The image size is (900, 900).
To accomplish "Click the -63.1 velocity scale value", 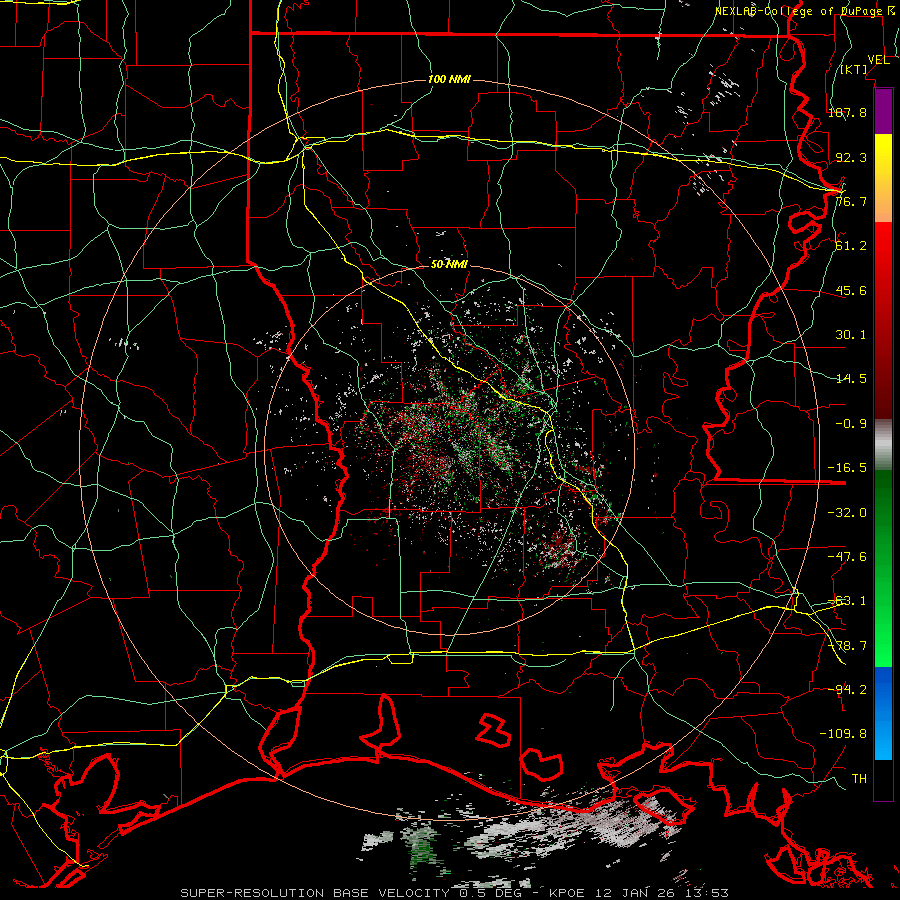I will tap(847, 601).
